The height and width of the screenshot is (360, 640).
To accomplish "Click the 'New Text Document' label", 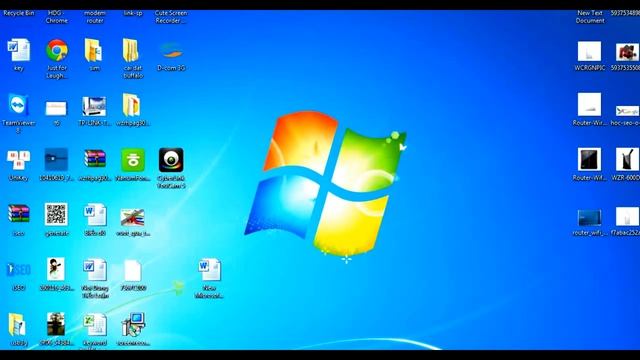I will point(589,17).
